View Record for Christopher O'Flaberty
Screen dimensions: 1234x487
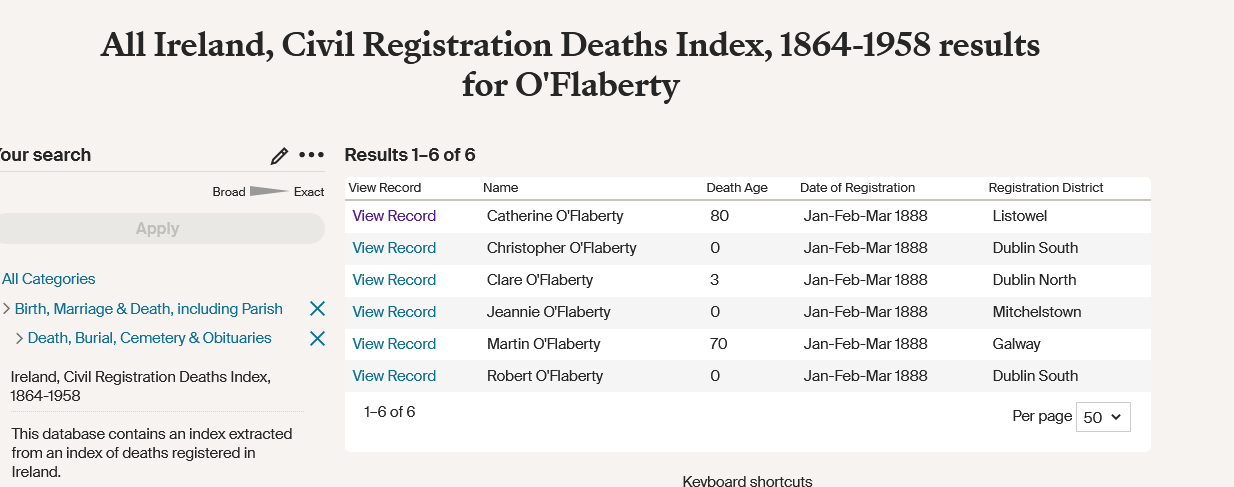coord(394,248)
